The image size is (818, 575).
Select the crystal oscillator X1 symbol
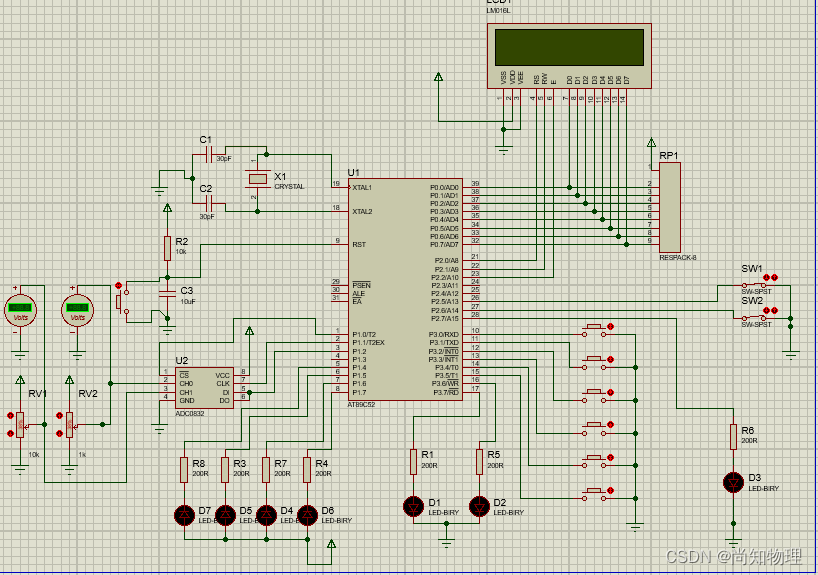[x=258, y=179]
